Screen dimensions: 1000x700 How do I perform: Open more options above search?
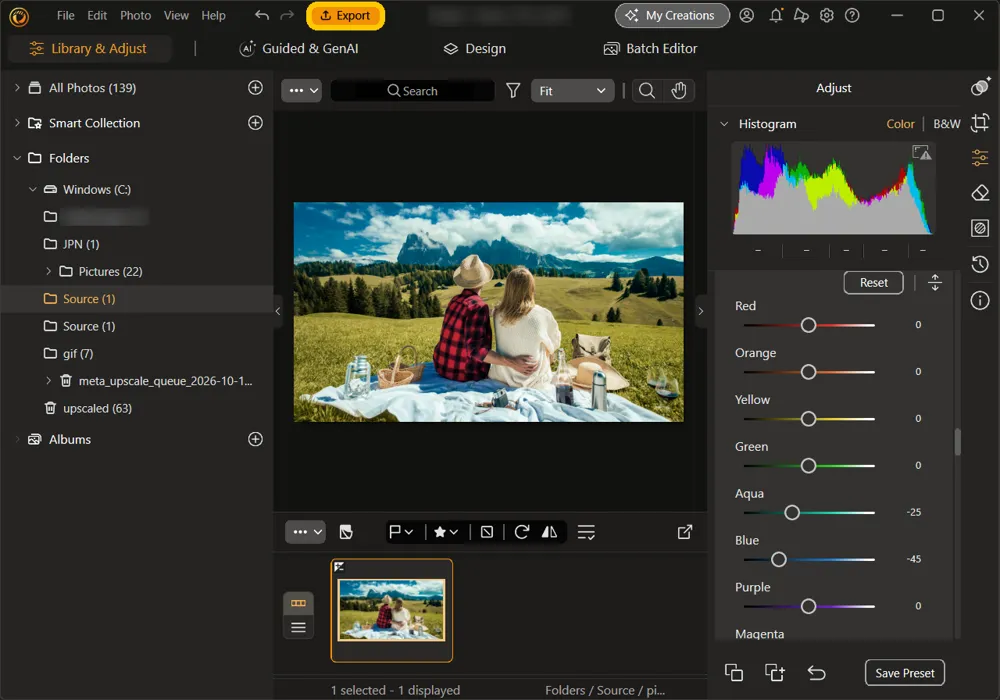pos(302,91)
